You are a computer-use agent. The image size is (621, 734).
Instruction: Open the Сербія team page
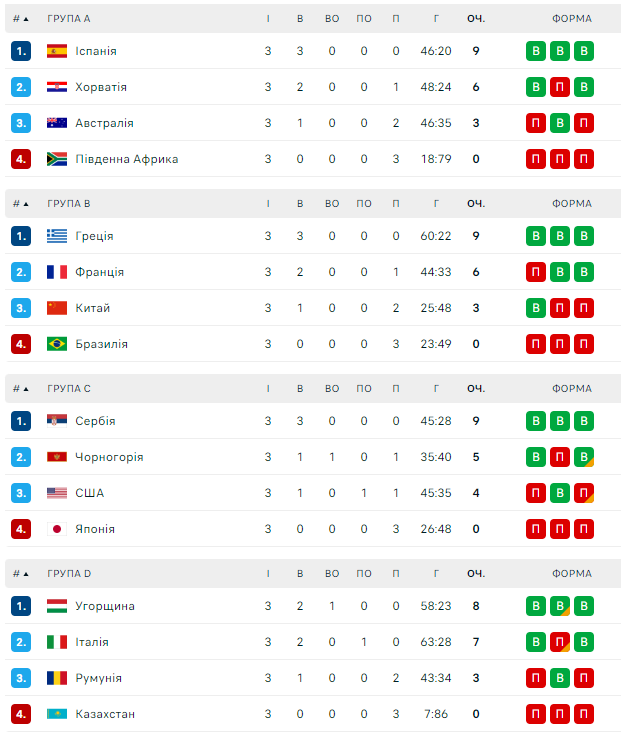tap(95, 421)
